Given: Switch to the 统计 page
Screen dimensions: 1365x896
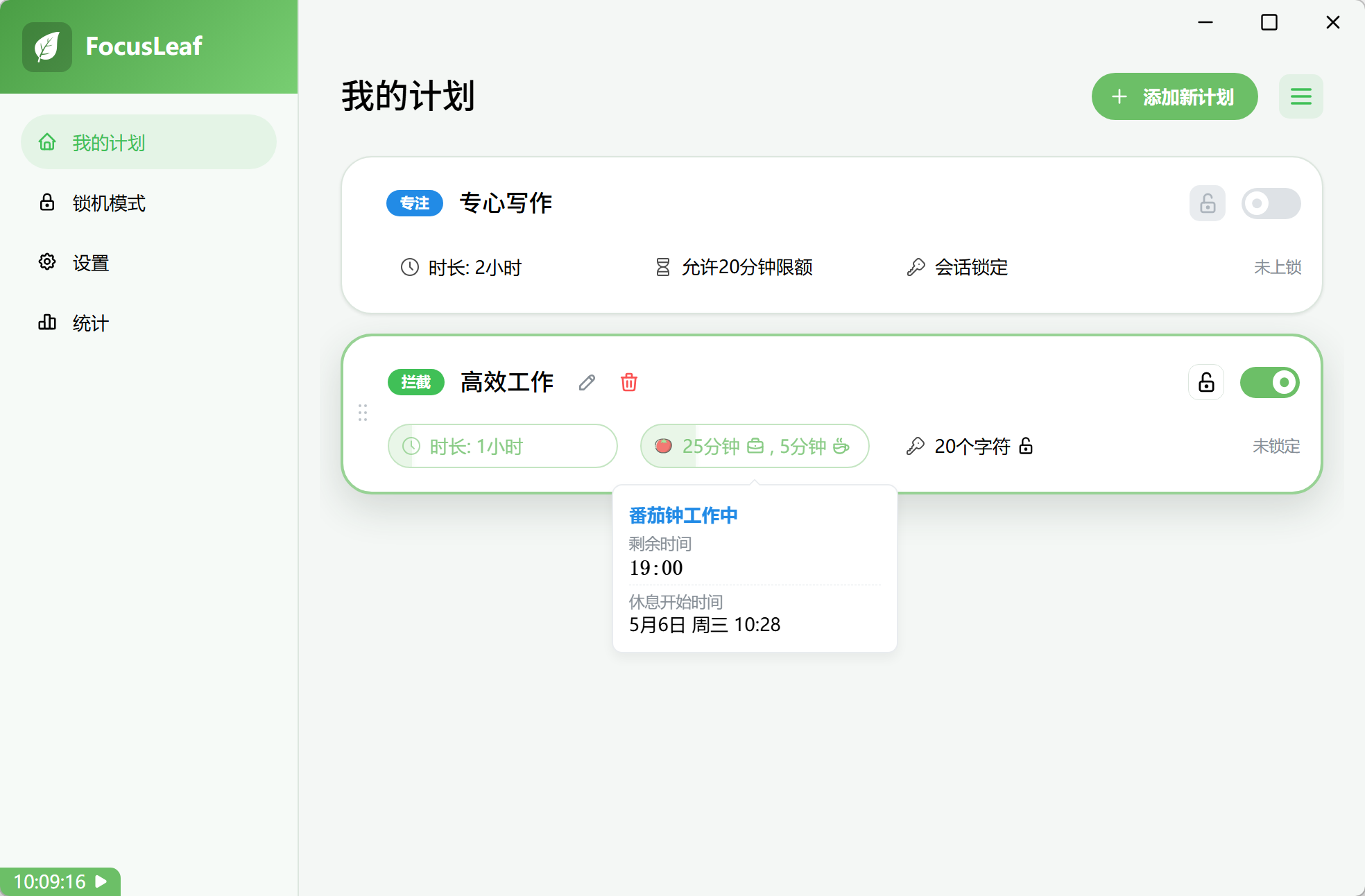Looking at the screenshot, I should [x=148, y=322].
